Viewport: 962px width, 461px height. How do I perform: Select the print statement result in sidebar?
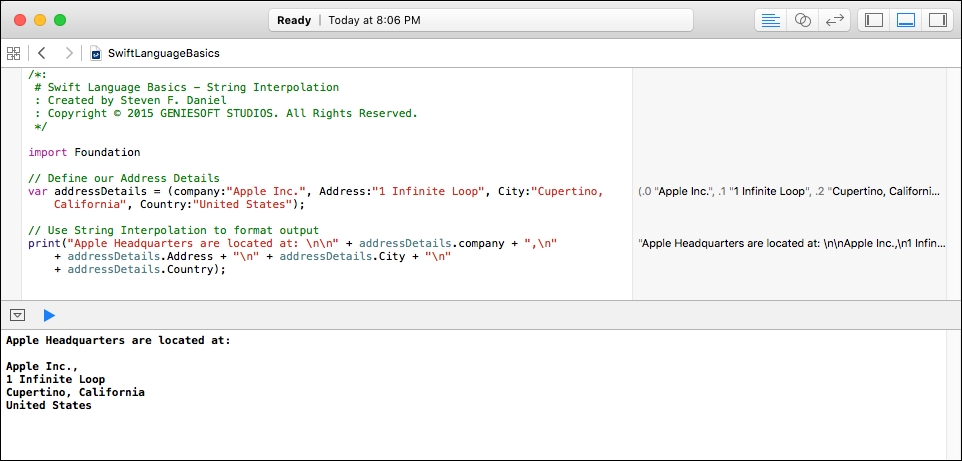(x=791, y=244)
